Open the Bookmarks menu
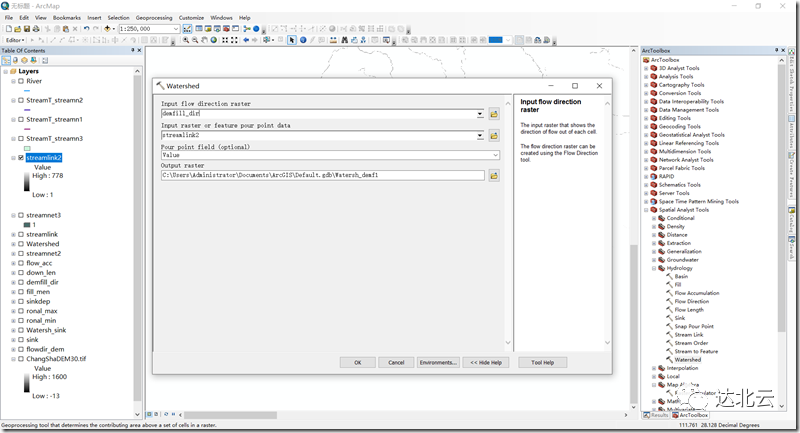The width and height of the screenshot is (800, 433). tap(67, 17)
